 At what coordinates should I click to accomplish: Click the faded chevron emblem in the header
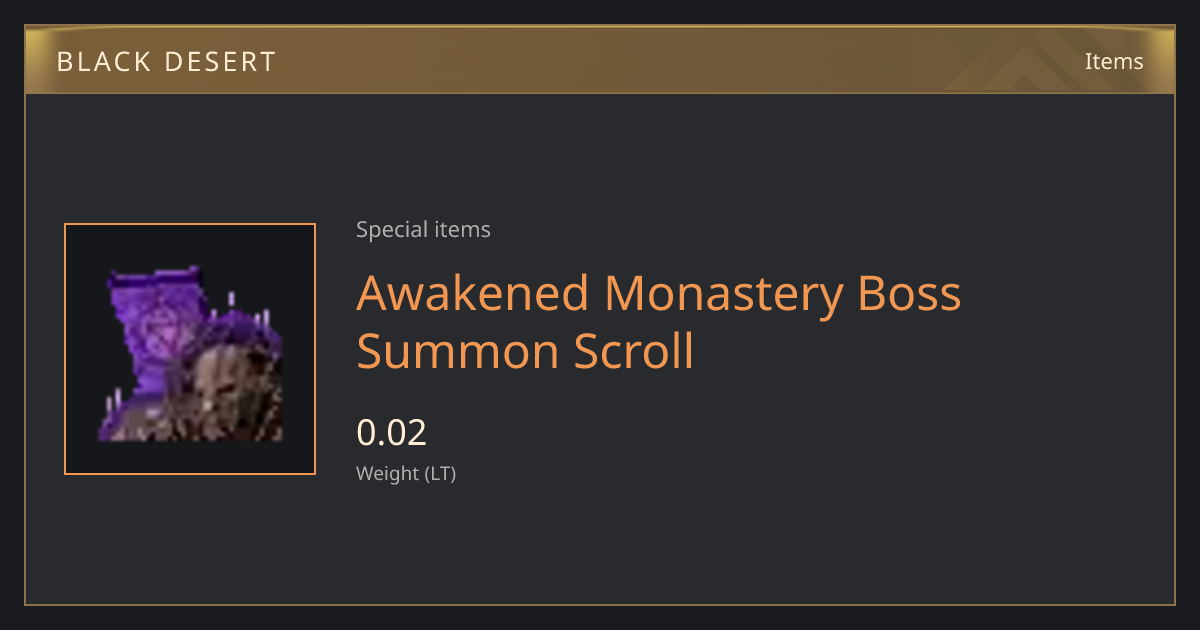(x=1030, y=62)
